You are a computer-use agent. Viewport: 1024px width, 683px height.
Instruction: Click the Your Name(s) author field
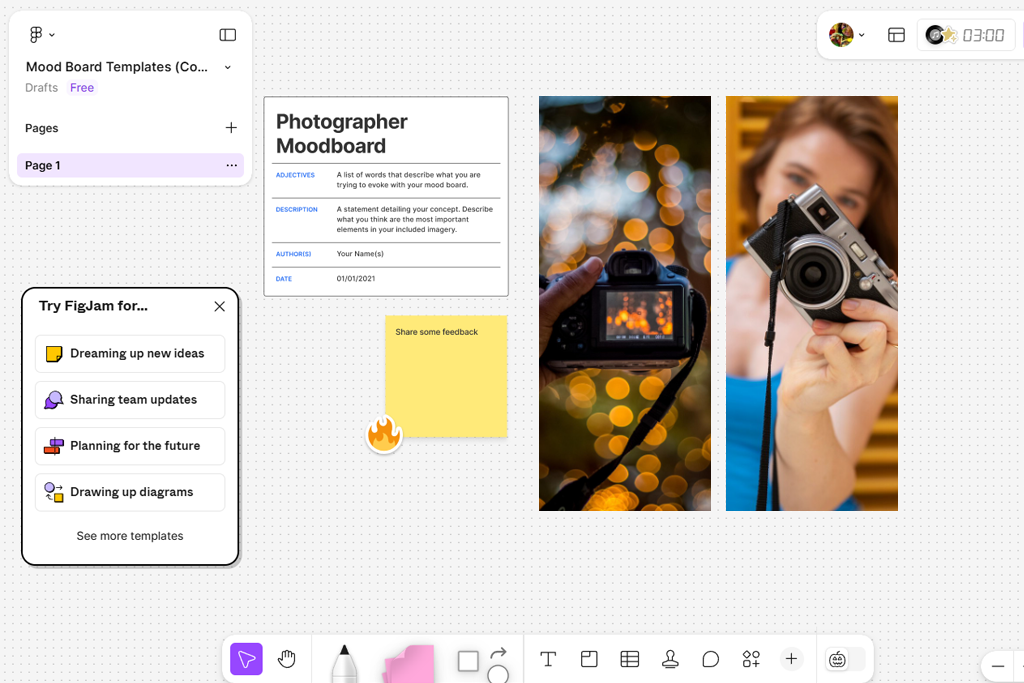[360, 254]
